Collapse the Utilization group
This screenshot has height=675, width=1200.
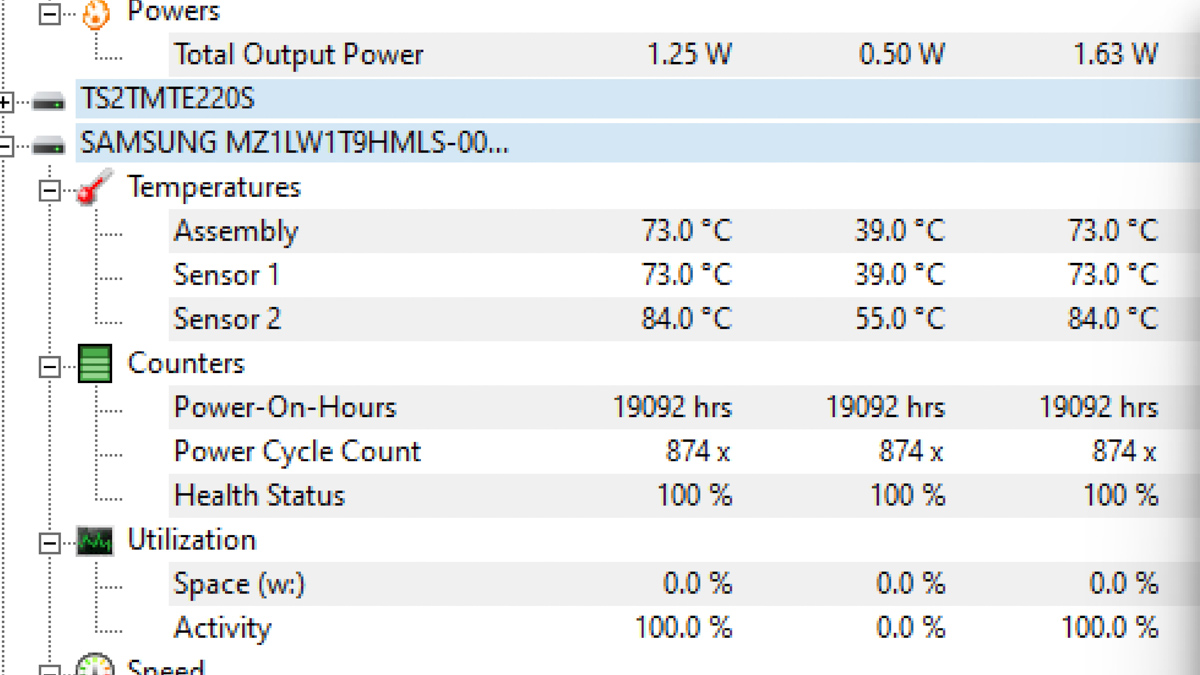click(49, 543)
